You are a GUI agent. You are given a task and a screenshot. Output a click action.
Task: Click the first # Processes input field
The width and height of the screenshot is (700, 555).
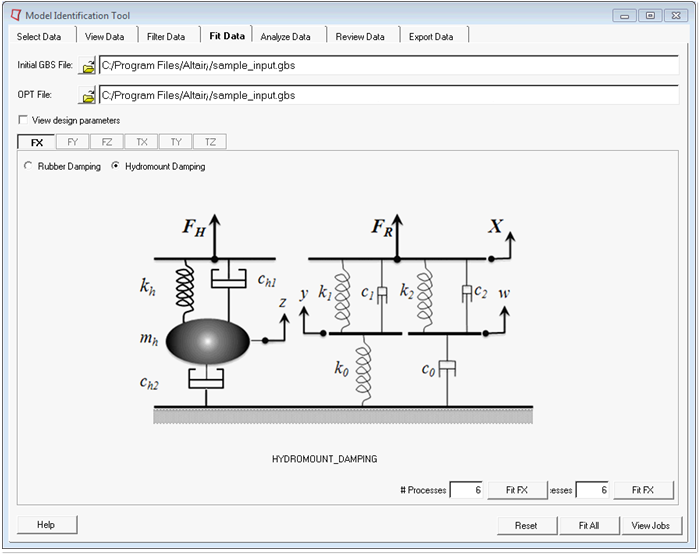click(467, 490)
